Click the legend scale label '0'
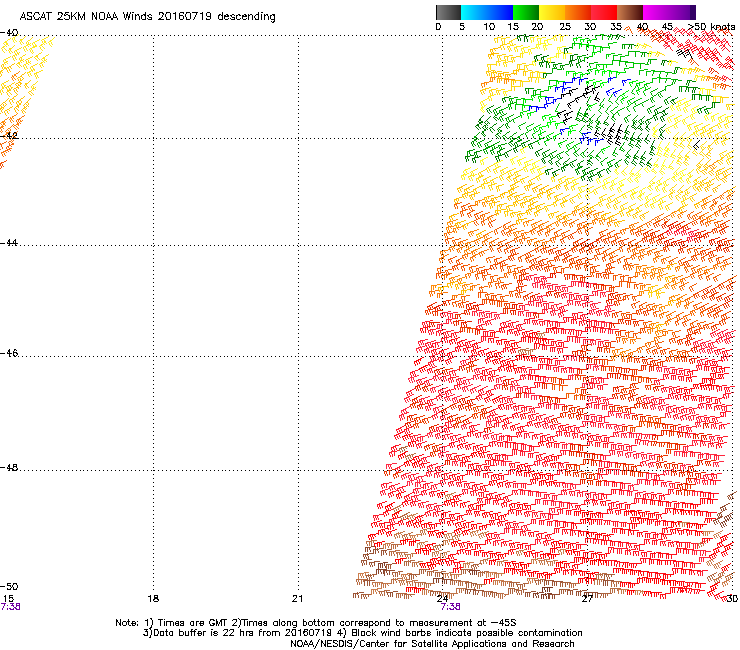 (x=438, y=27)
